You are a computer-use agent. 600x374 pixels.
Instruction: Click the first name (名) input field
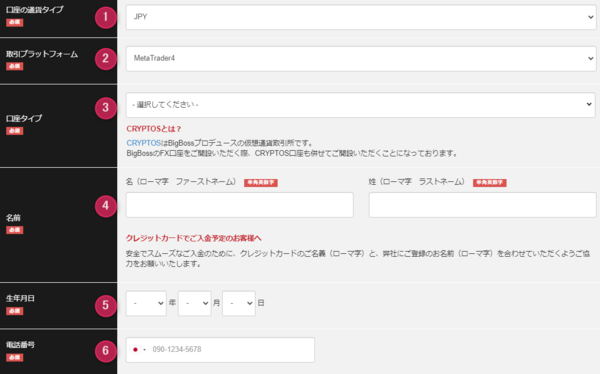(240, 205)
